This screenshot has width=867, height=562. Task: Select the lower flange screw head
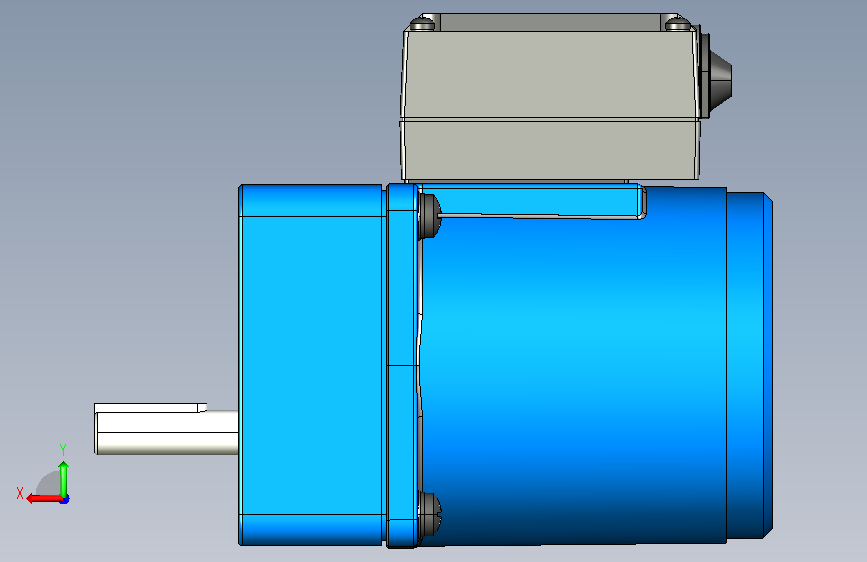tap(430, 513)
